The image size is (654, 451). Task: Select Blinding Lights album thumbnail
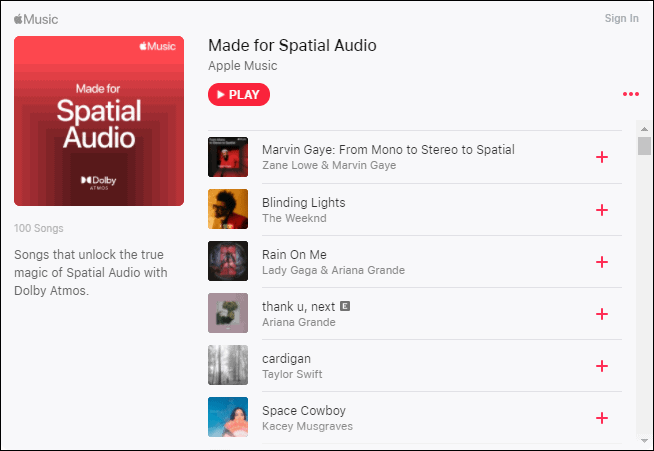click(228, 209)
